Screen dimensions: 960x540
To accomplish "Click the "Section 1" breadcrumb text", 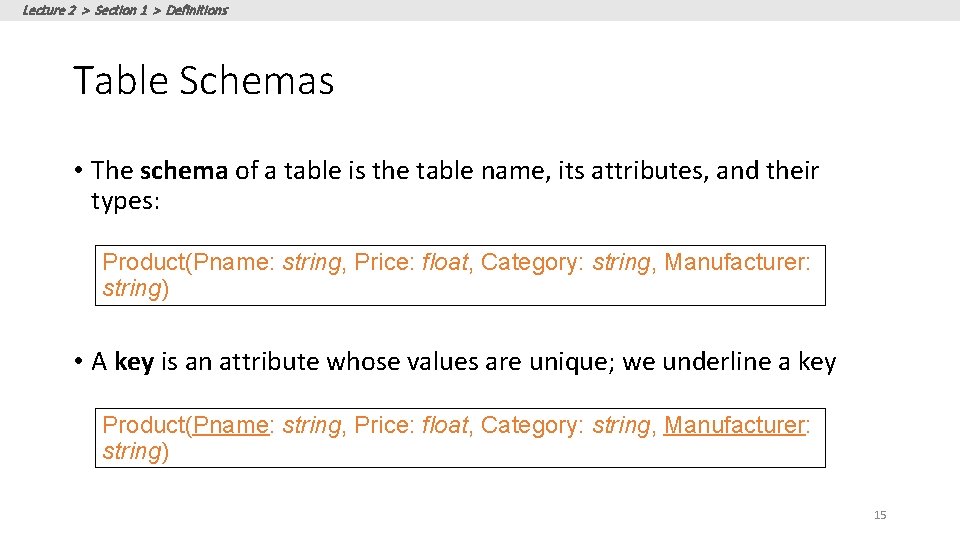I will tap(121, 10).
